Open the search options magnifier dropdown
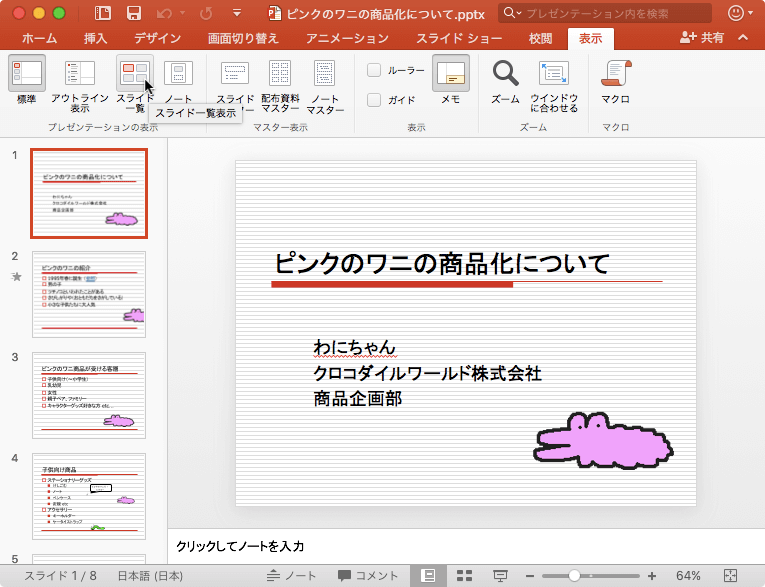Image resolution: width=765 pixels, height=587 pixels. click(512, 13)
